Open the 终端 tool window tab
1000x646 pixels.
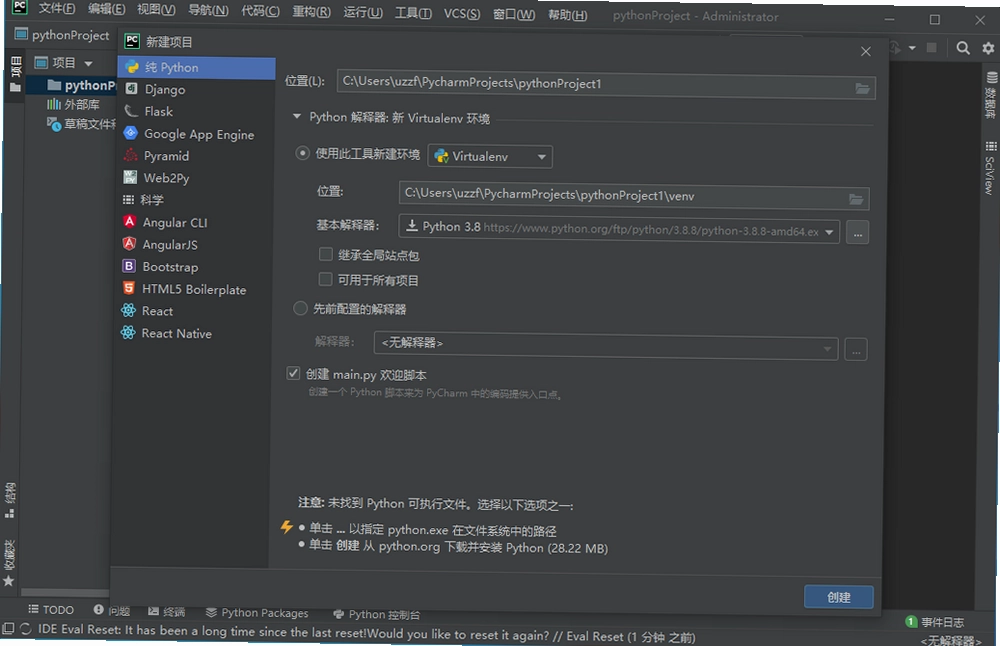166,612
